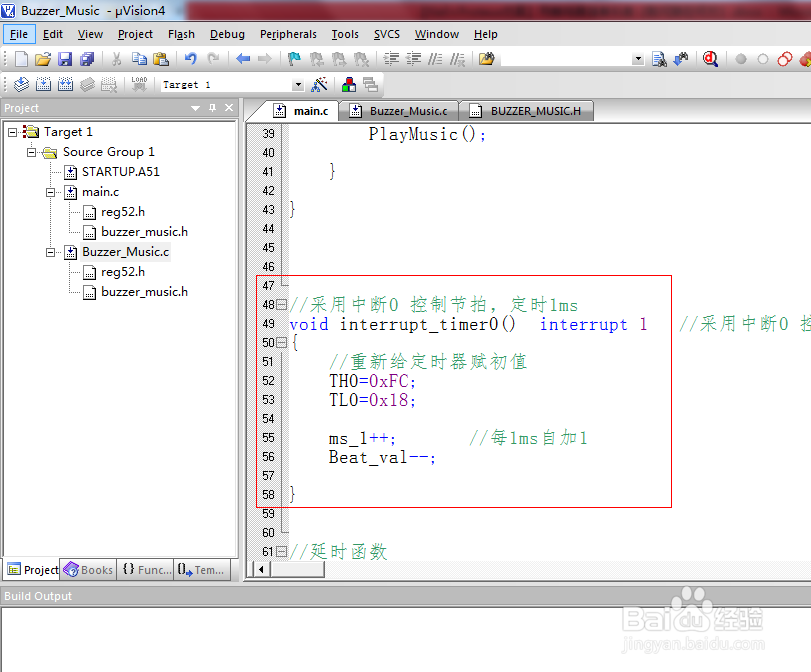Open the Project menu
811x672 pixels.
[x=135, y=34]
